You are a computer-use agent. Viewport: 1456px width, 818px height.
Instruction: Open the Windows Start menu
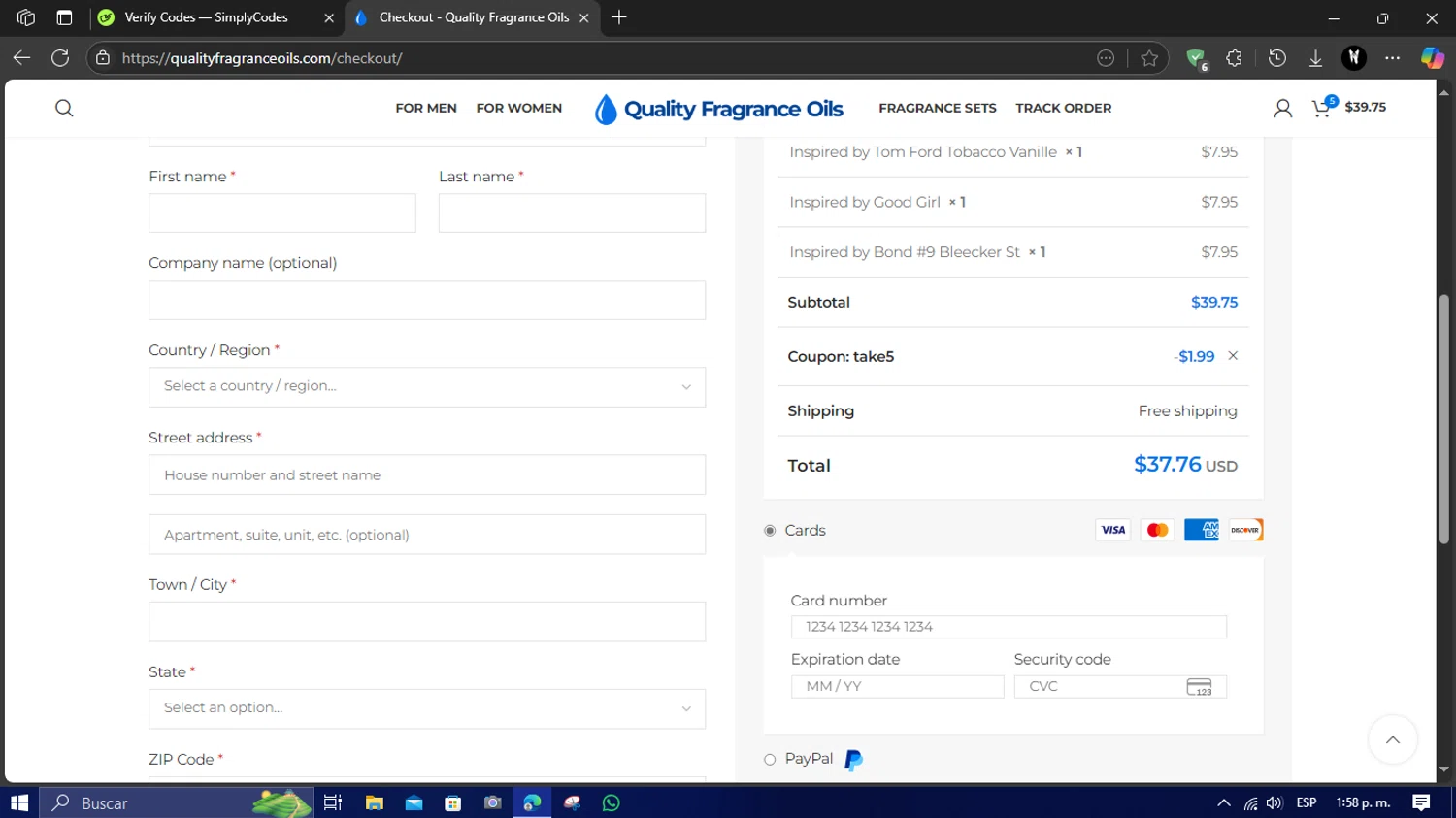click(19, 802)
